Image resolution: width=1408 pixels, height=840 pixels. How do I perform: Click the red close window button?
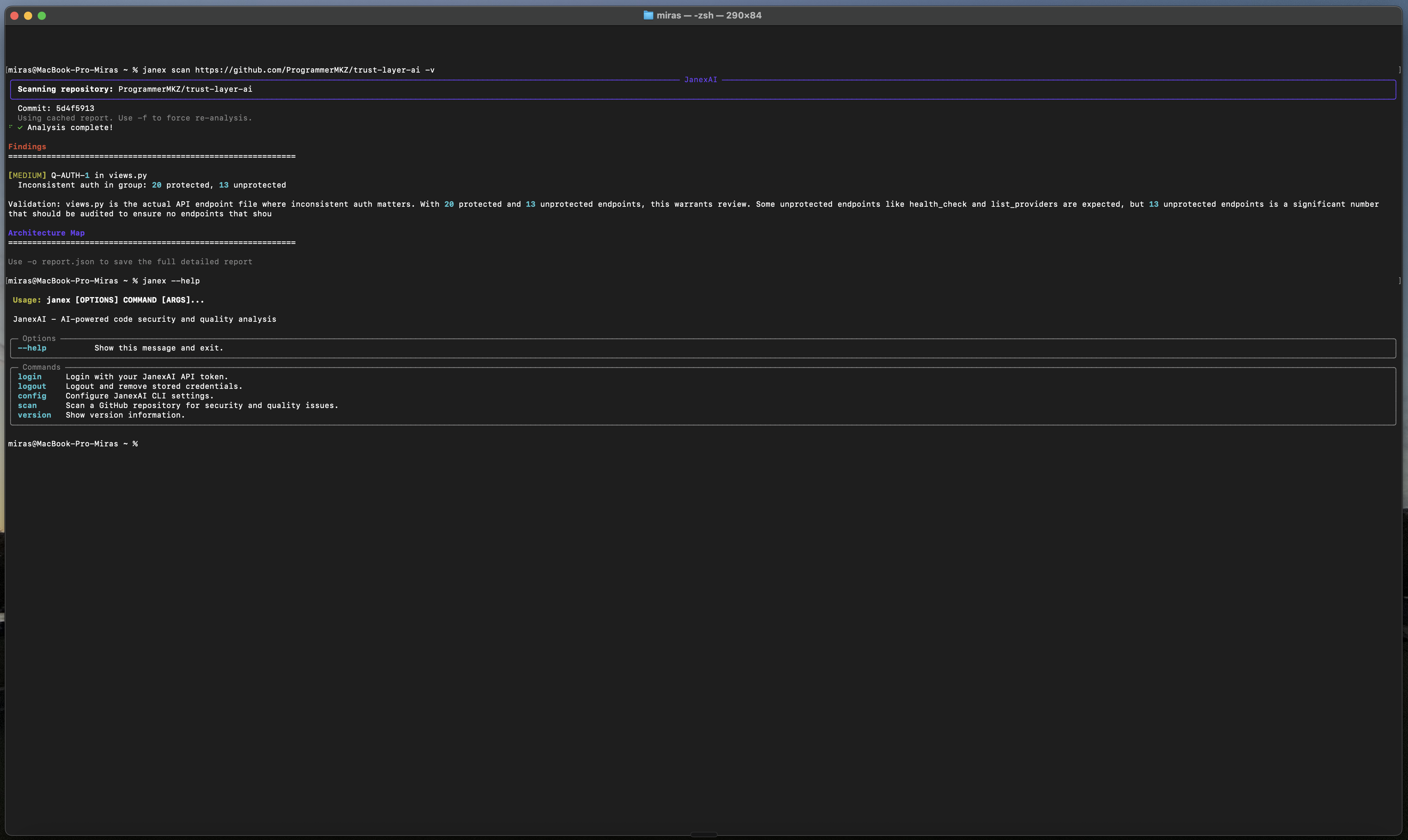point(15,16)
